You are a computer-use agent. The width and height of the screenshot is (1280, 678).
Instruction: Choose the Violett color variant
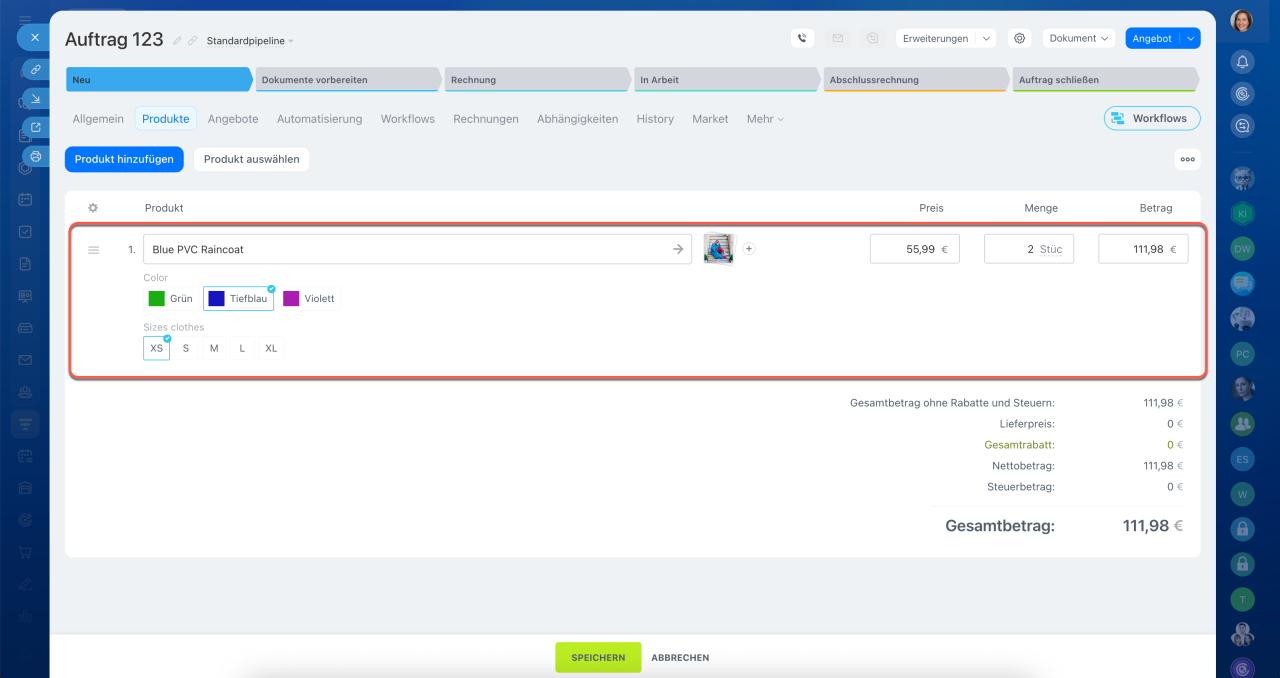pos(309,298)
